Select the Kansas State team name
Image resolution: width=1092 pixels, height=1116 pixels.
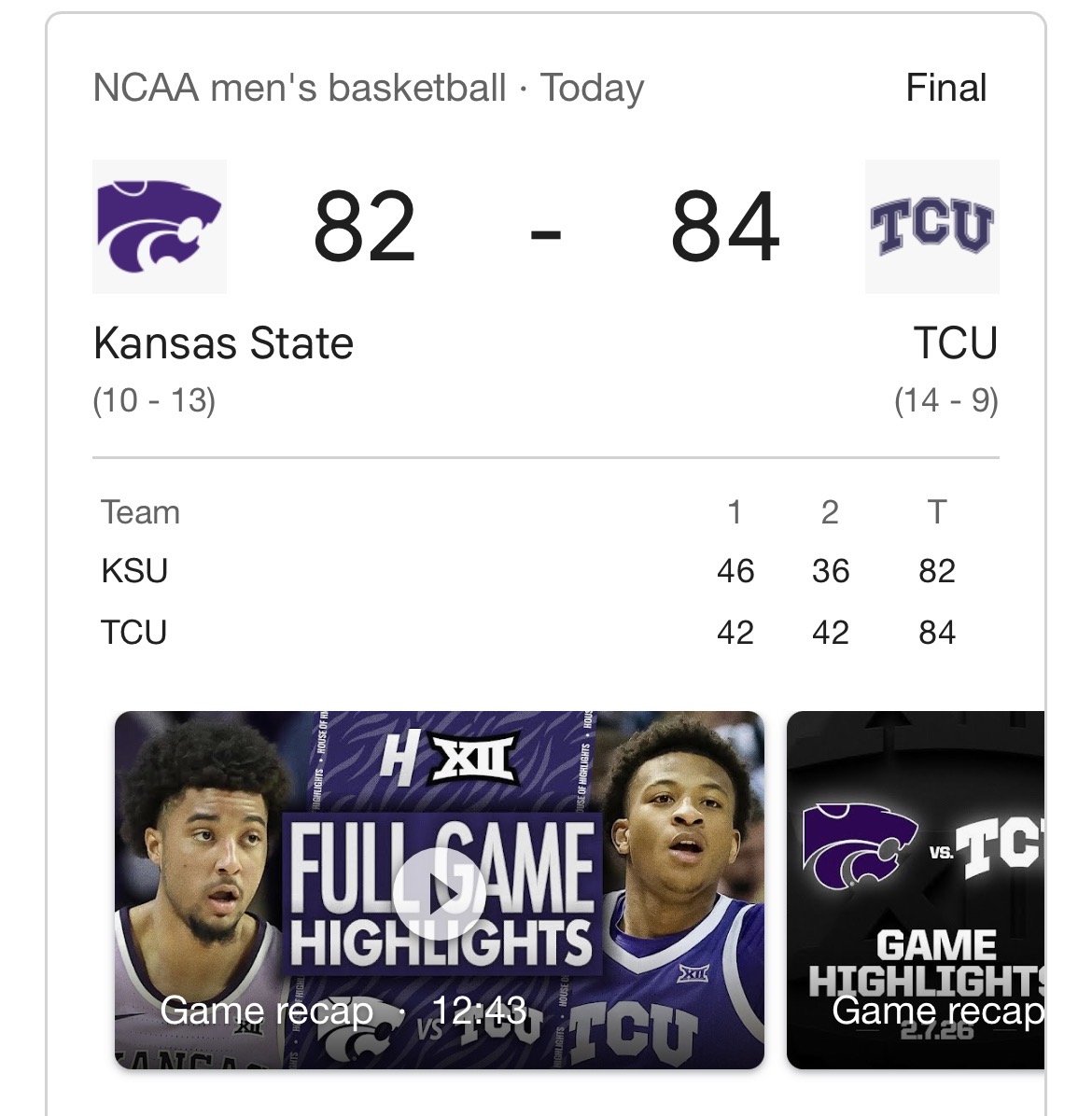pos(224,343)
